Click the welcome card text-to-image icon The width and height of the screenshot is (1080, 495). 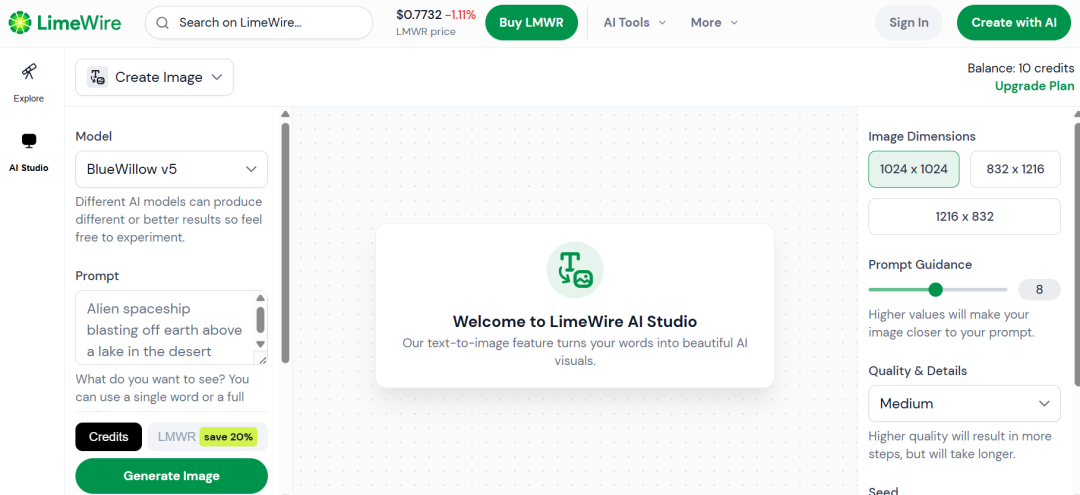[x=575, y=269]
